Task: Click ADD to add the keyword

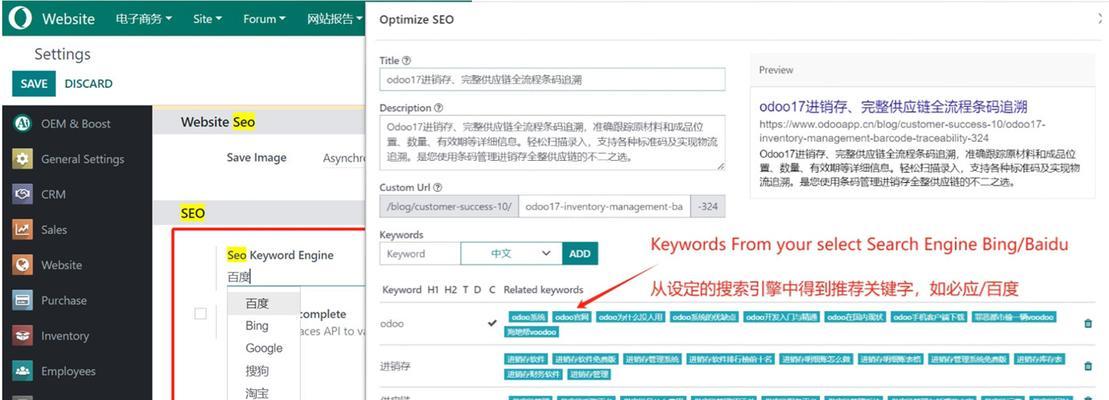Action: 580,254
